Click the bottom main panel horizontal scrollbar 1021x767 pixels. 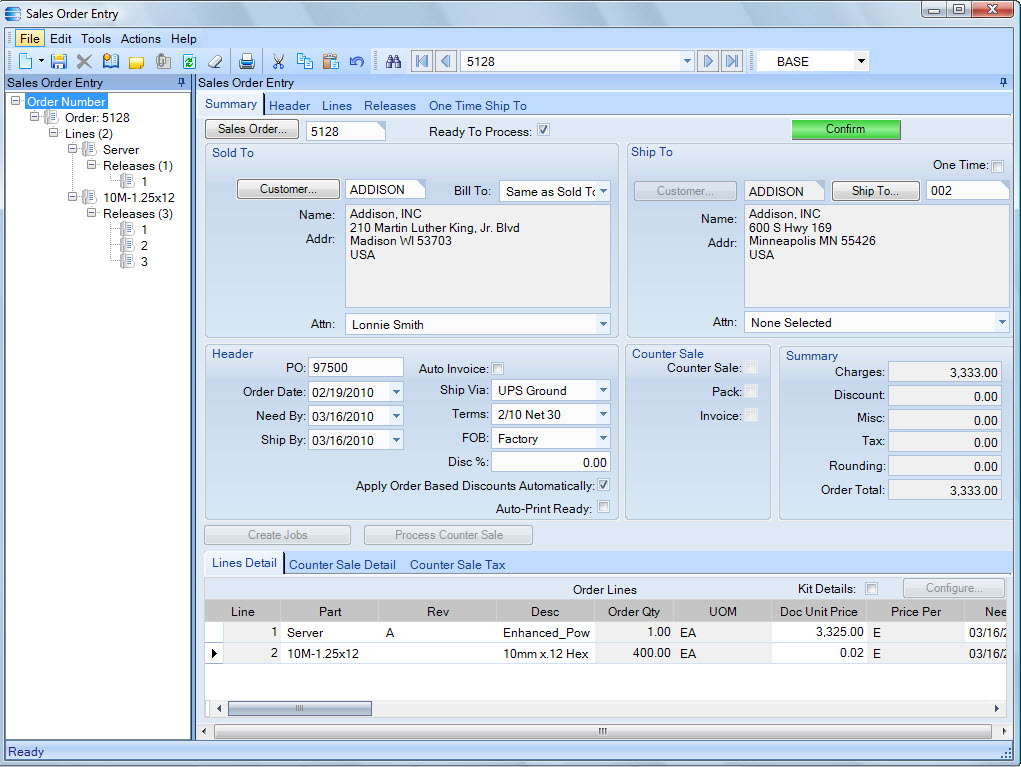coord(603,731)
